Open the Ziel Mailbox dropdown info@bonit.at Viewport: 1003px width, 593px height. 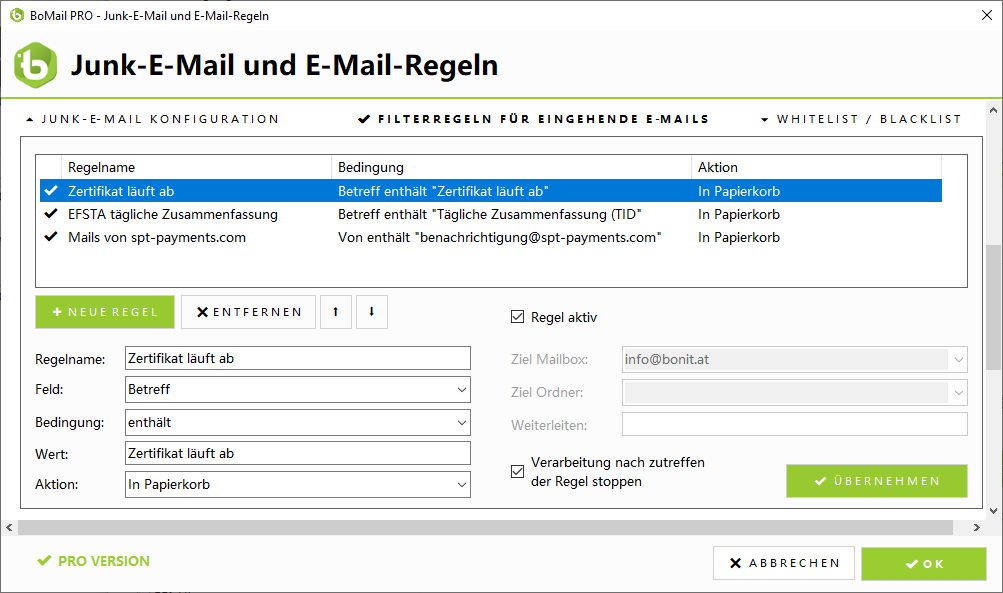pos(794,360)
